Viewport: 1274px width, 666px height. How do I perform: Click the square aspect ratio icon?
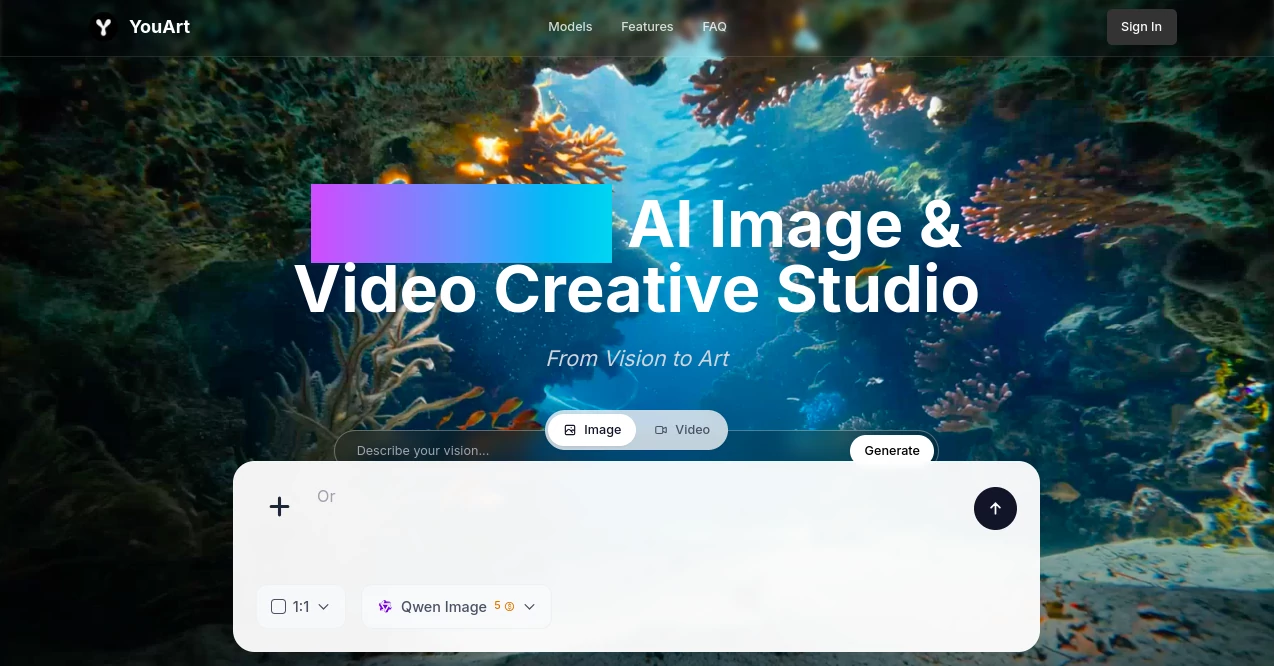click(x=278, y=606)
